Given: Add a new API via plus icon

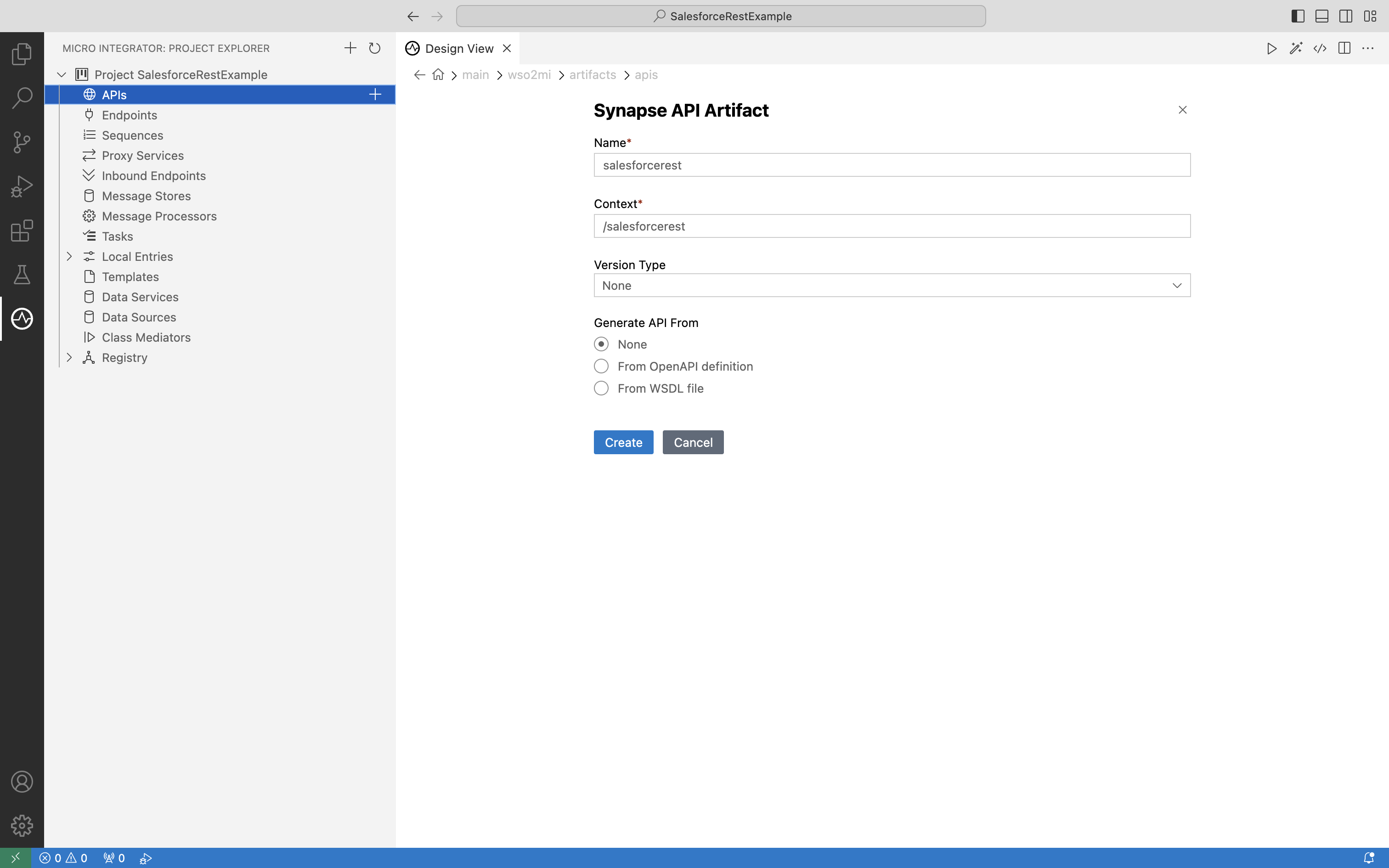Looking at the screenshot, I should 375,95.
